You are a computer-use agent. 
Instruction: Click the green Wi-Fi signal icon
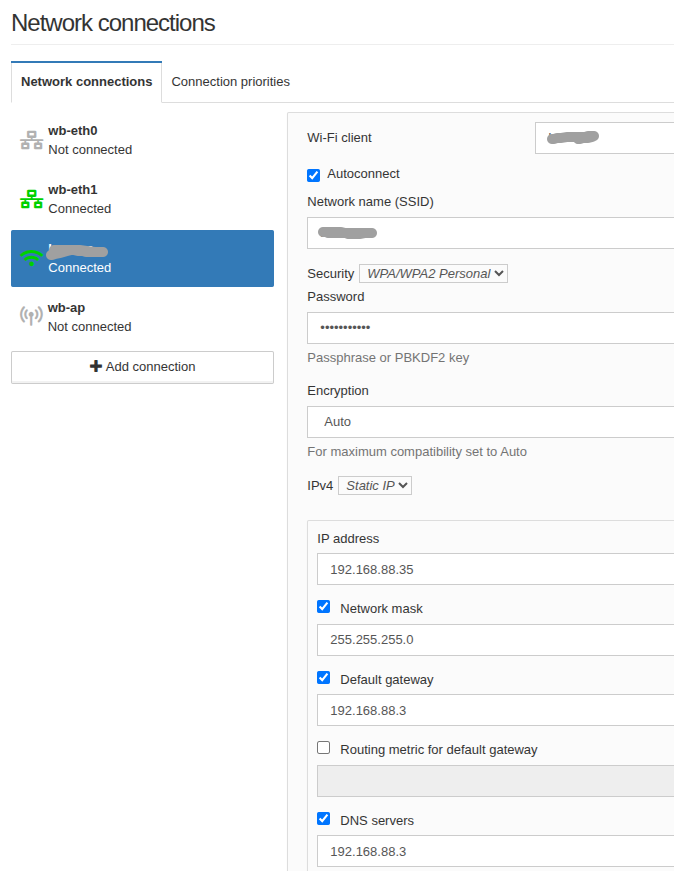click(x=31, y=258)
